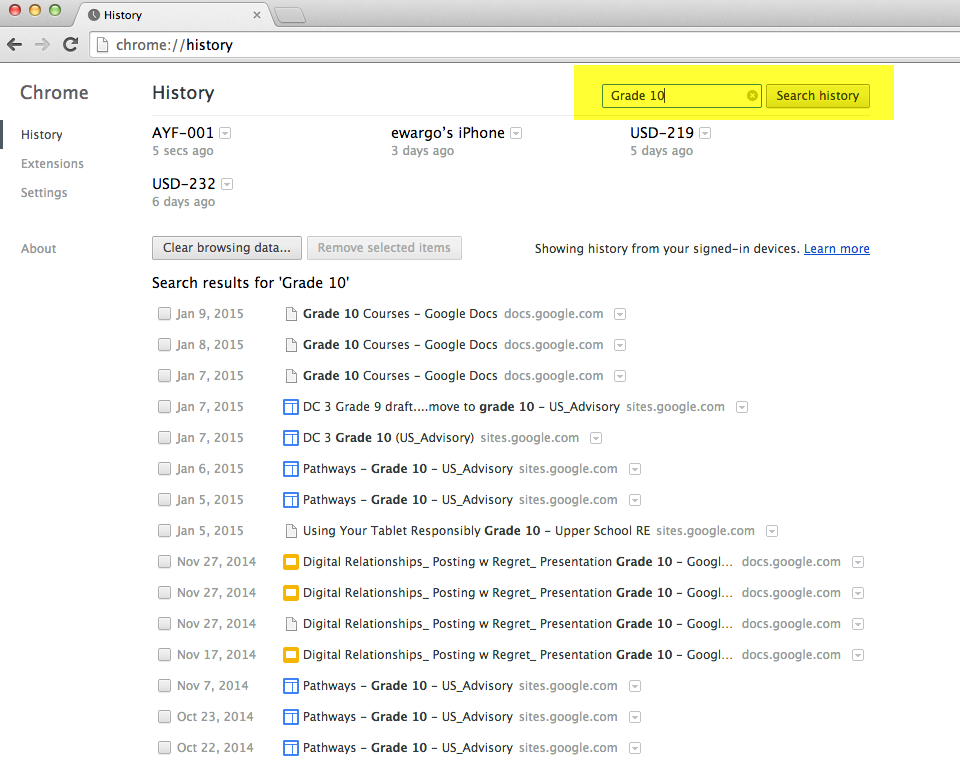Open a new tab

click(290, 15)
